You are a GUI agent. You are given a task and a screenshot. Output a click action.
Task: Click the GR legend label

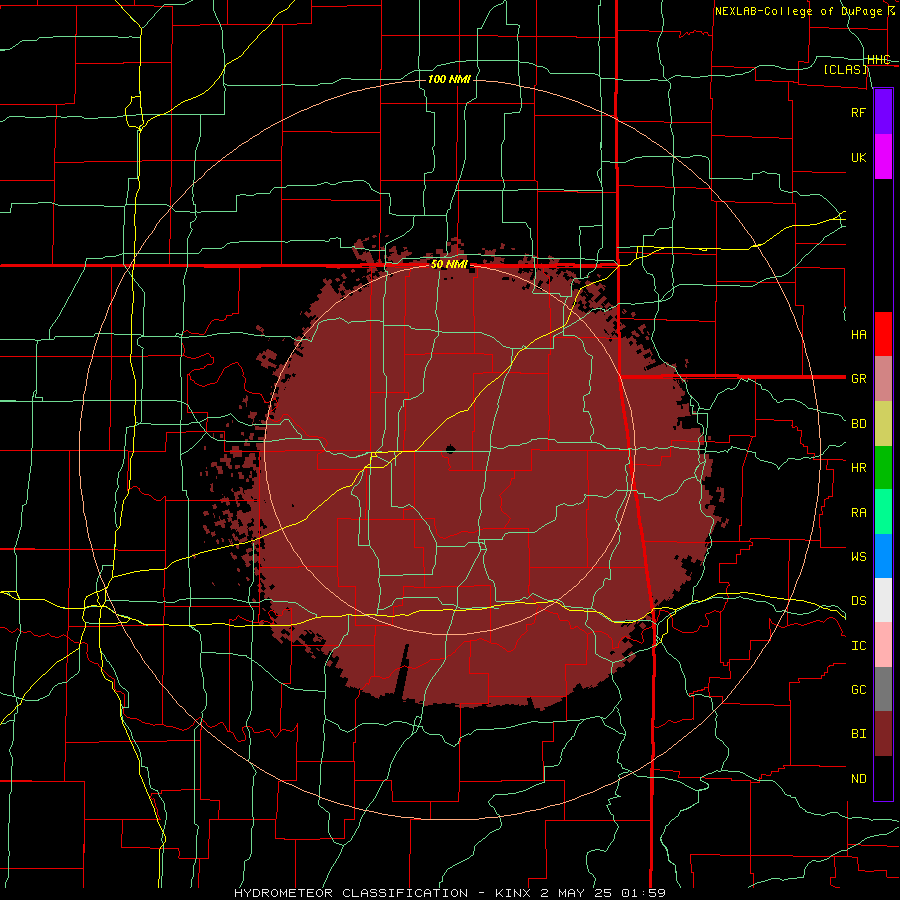pos(859,379)
